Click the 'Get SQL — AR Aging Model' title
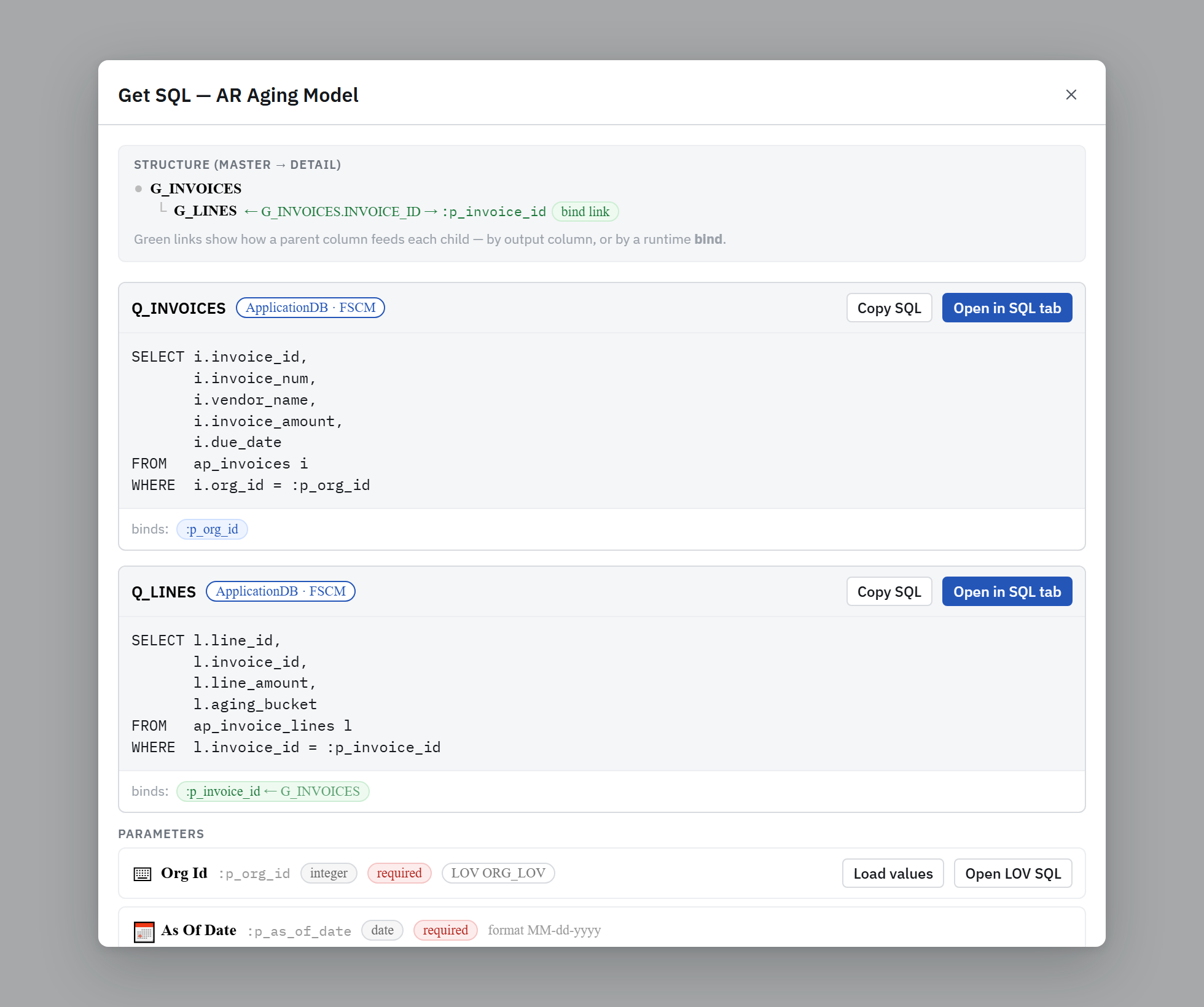 coord(238,95)
